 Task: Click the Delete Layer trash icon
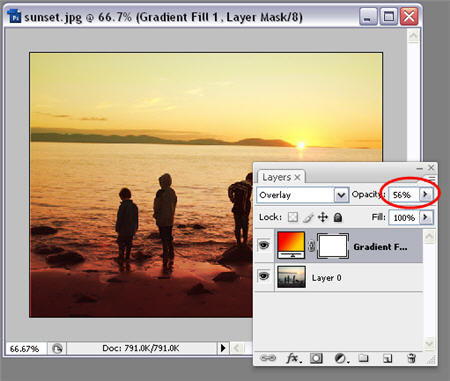[x=411, y=358]
